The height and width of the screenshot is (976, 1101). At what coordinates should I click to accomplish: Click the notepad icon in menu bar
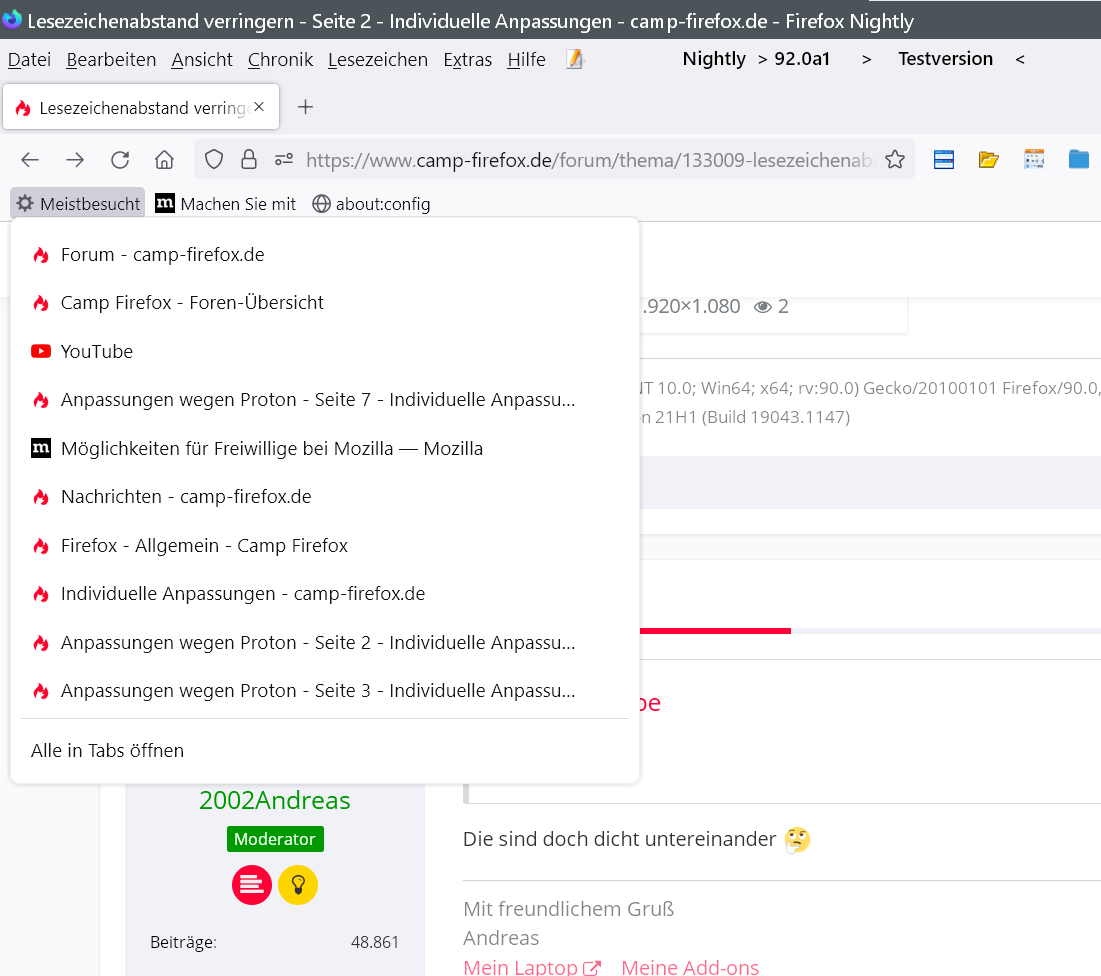(x=574, y=59)
